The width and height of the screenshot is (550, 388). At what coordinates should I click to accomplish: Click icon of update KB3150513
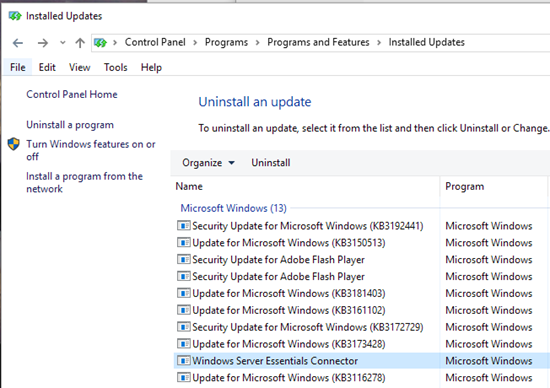click(x=183, y=242)
